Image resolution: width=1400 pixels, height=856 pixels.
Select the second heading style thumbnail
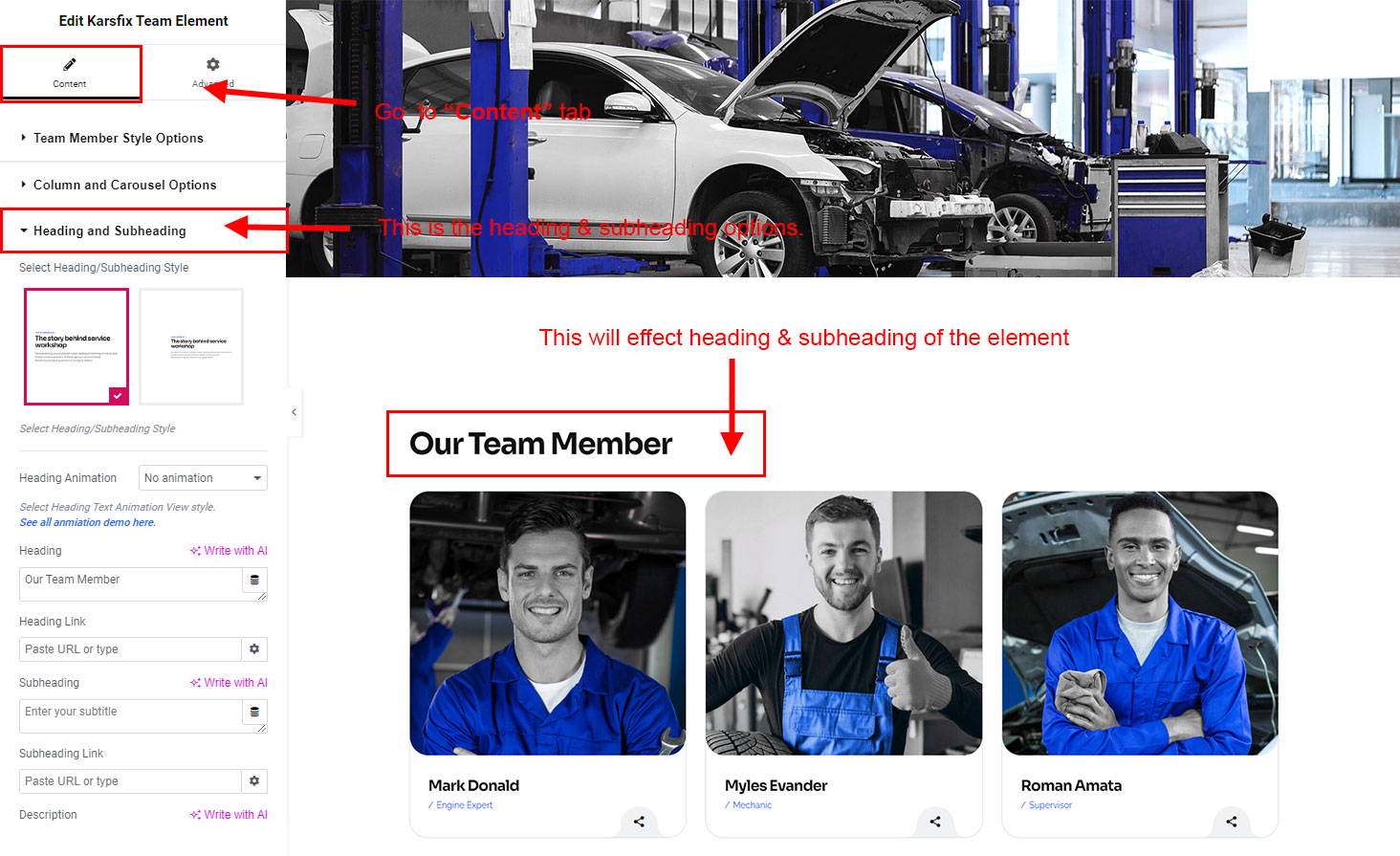point(191,346)
